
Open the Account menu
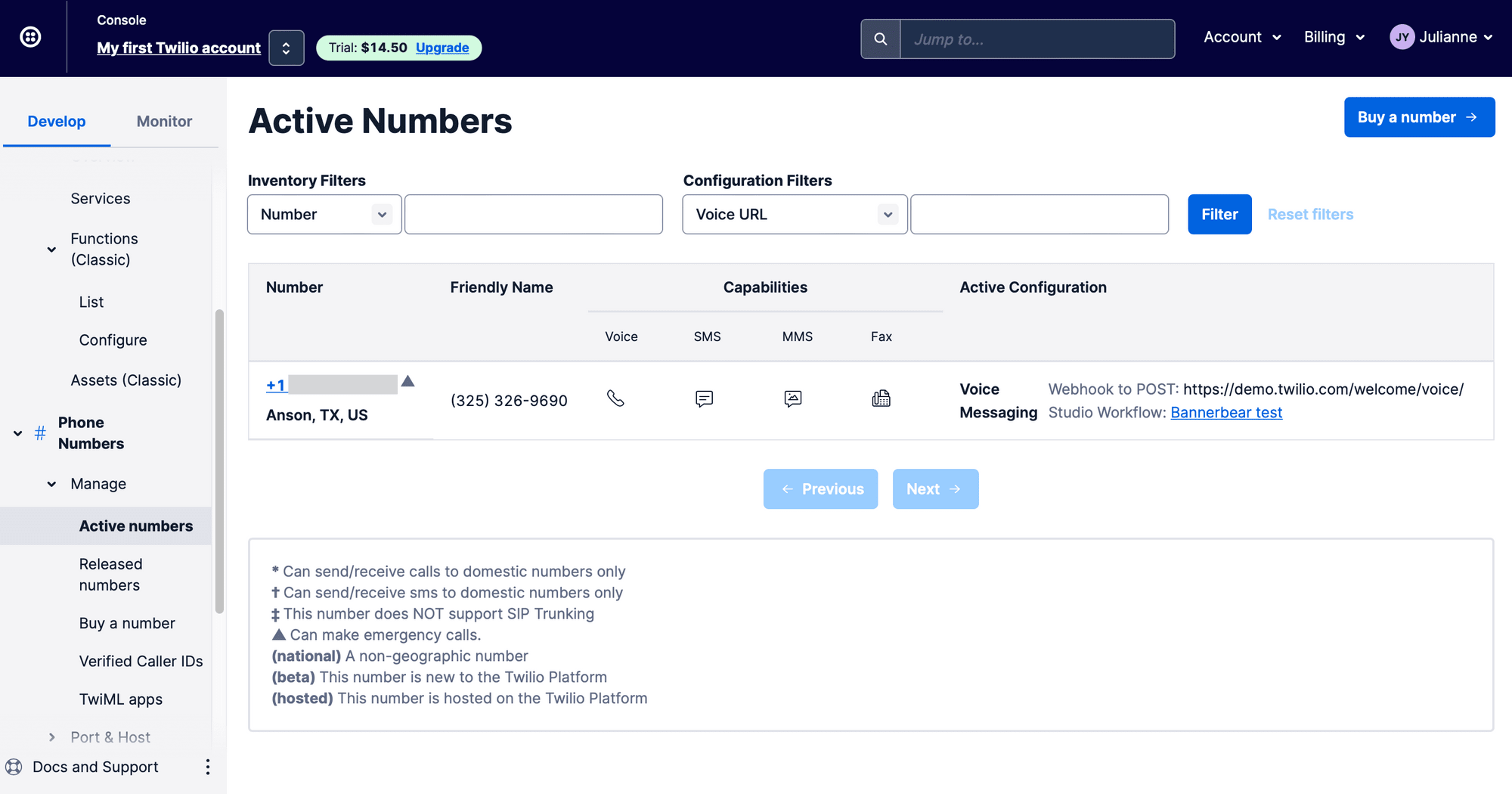click(x=1242, y=37)
